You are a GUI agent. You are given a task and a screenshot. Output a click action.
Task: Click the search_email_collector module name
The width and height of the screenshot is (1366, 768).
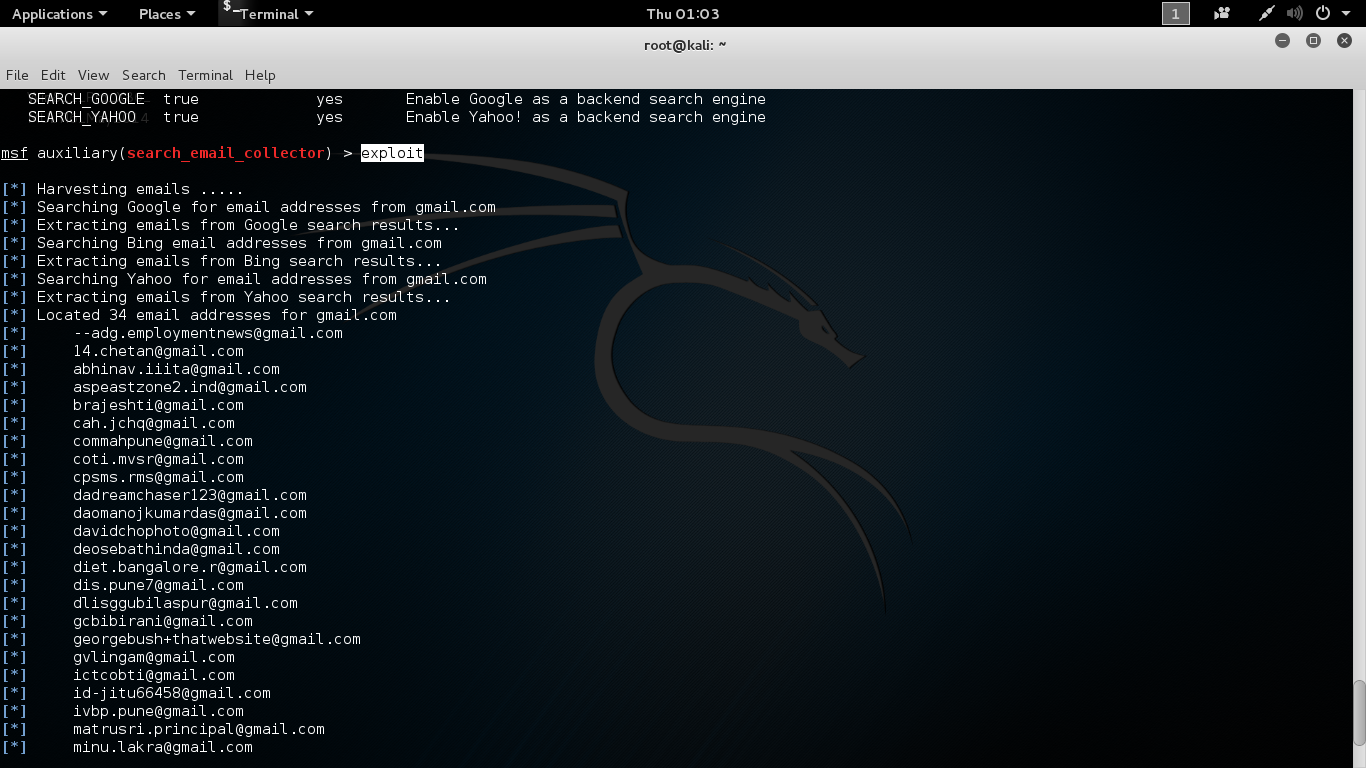click(226, 153)
